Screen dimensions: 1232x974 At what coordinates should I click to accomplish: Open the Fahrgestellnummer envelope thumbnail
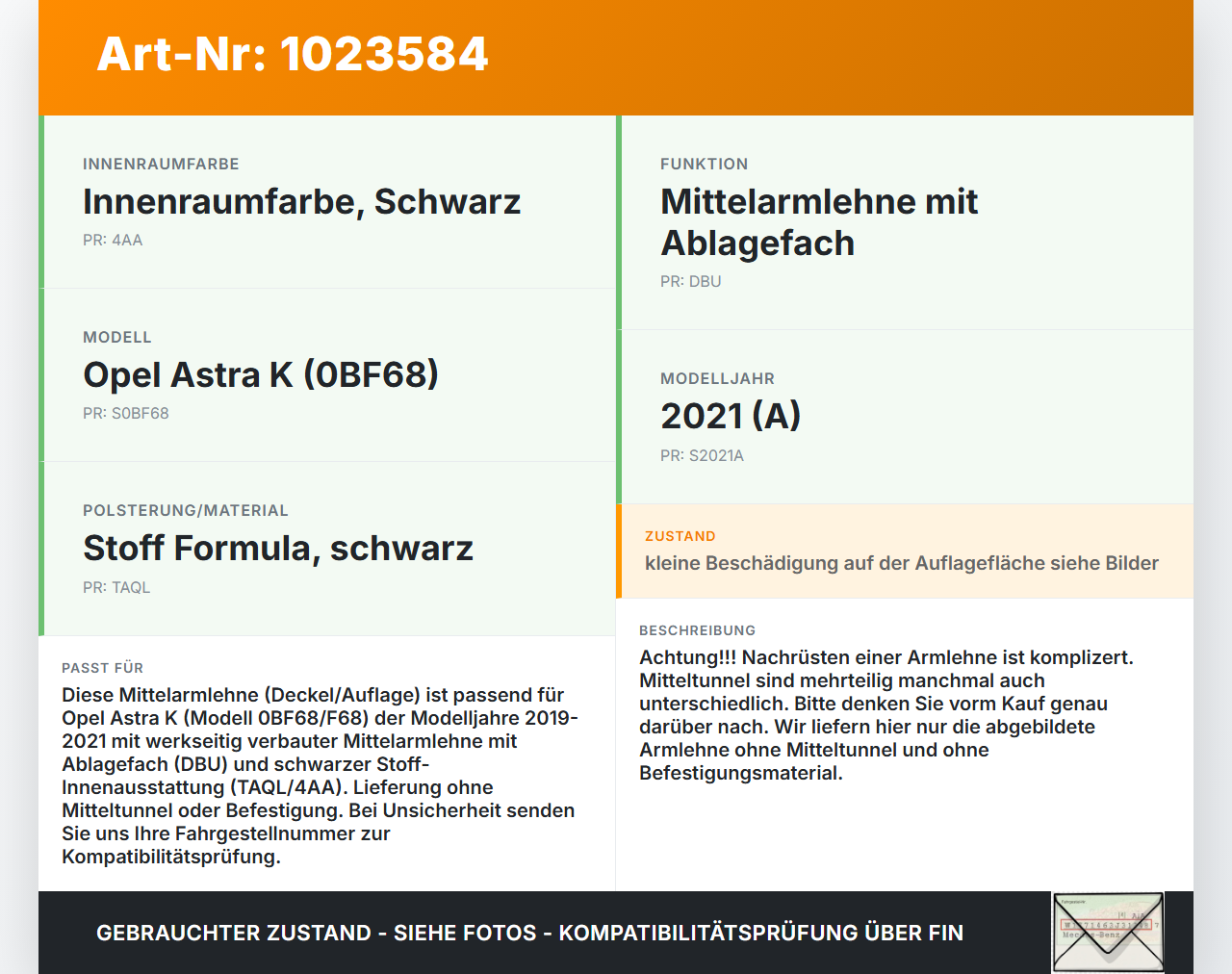(1107, 933)
